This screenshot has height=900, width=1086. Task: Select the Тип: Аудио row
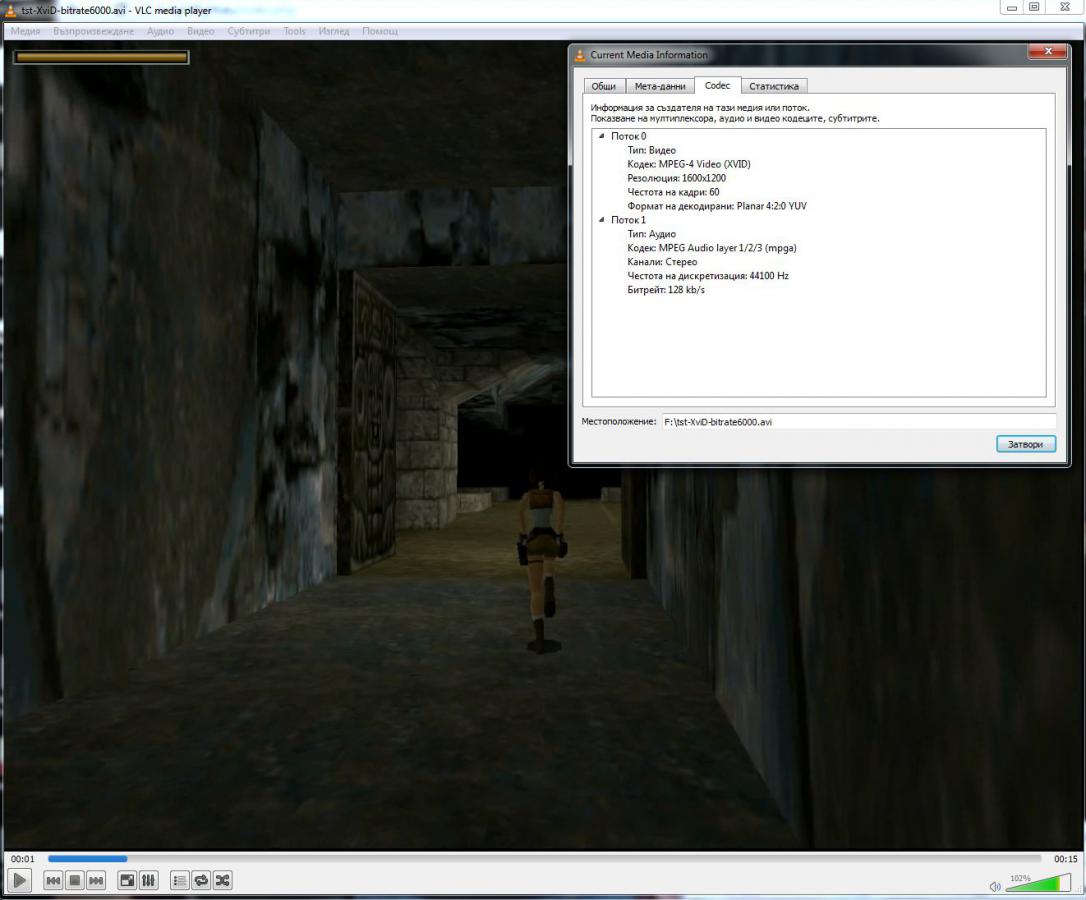point(651,234)
